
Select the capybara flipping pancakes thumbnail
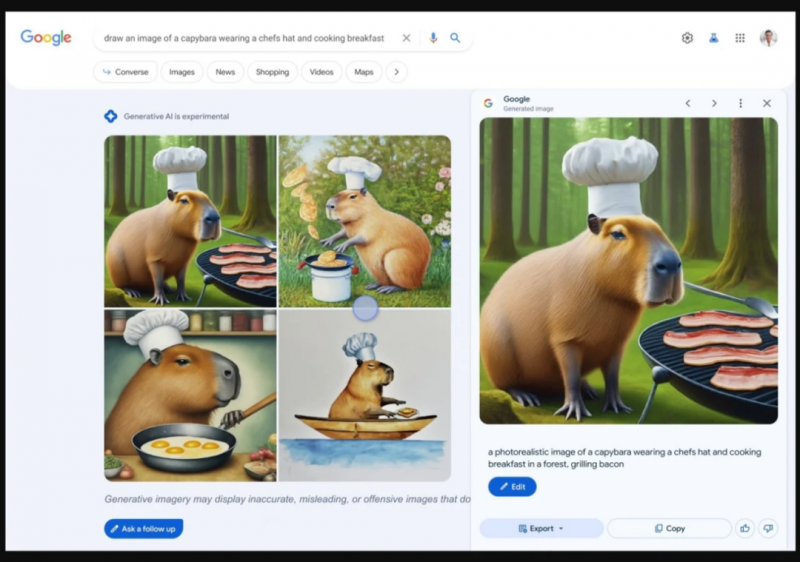365,221
